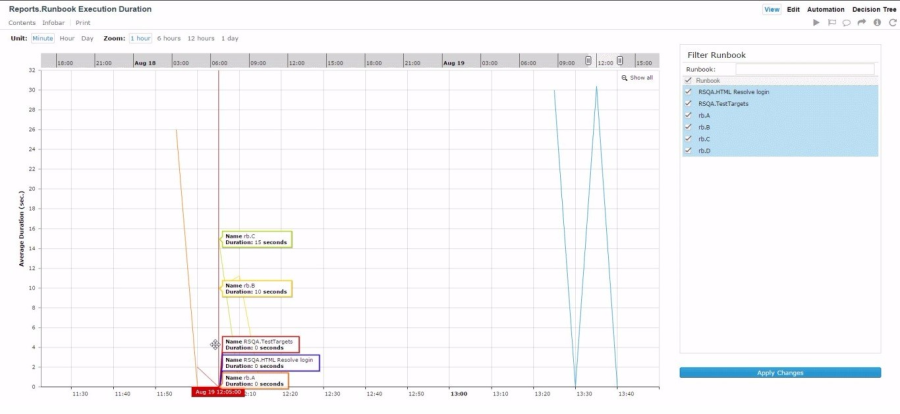The height and width of the screenshot is (414, 900).
Task: Click the magnifier icon beside Show all
Action: (625, 77)
